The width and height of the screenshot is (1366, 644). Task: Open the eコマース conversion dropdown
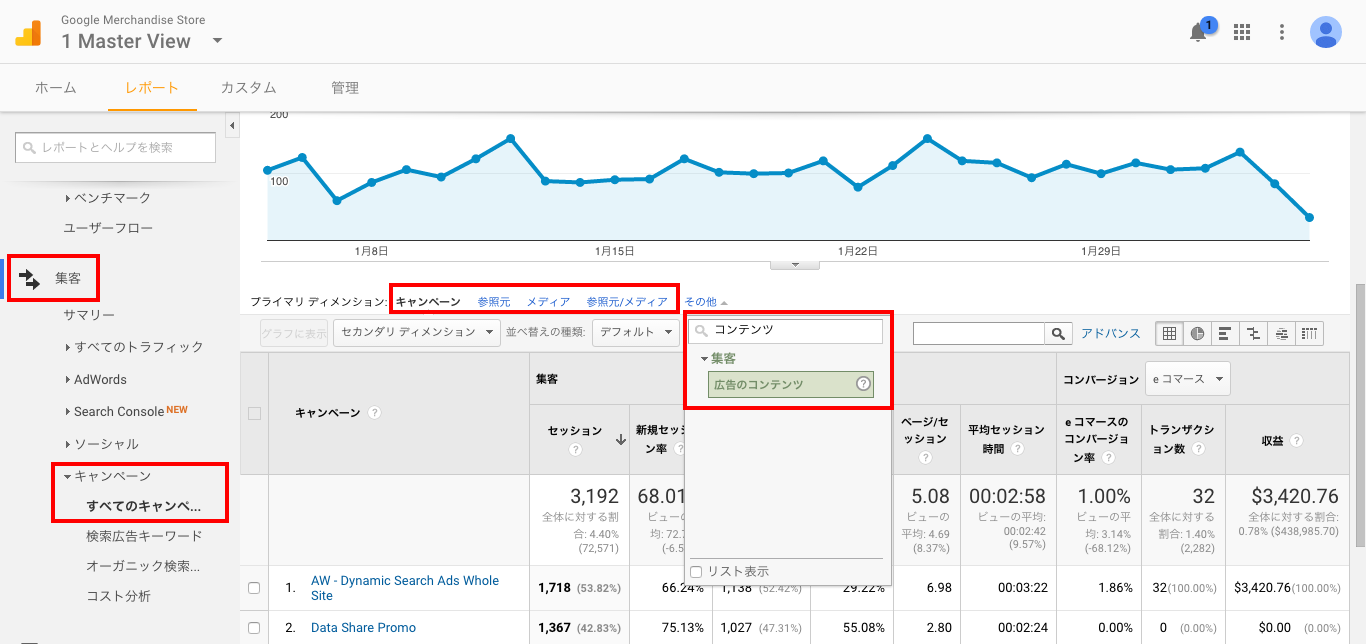click(1187, 379)
